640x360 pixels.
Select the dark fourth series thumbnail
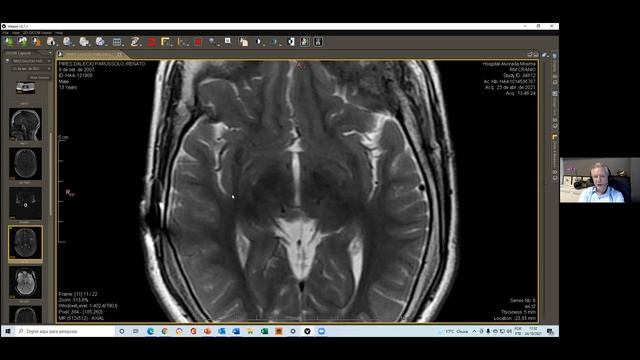(25, 203)
